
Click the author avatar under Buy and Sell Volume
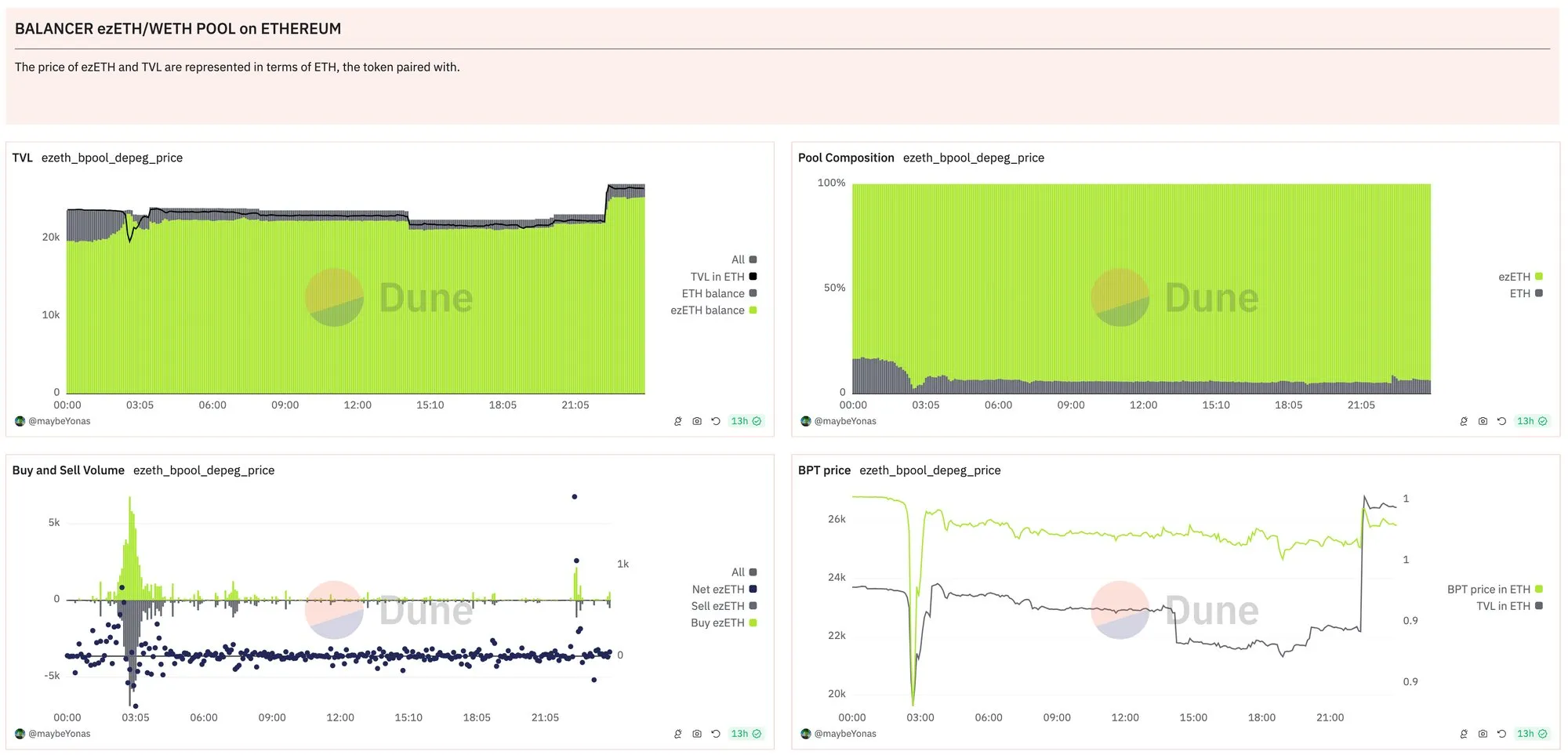click(20, 734)
